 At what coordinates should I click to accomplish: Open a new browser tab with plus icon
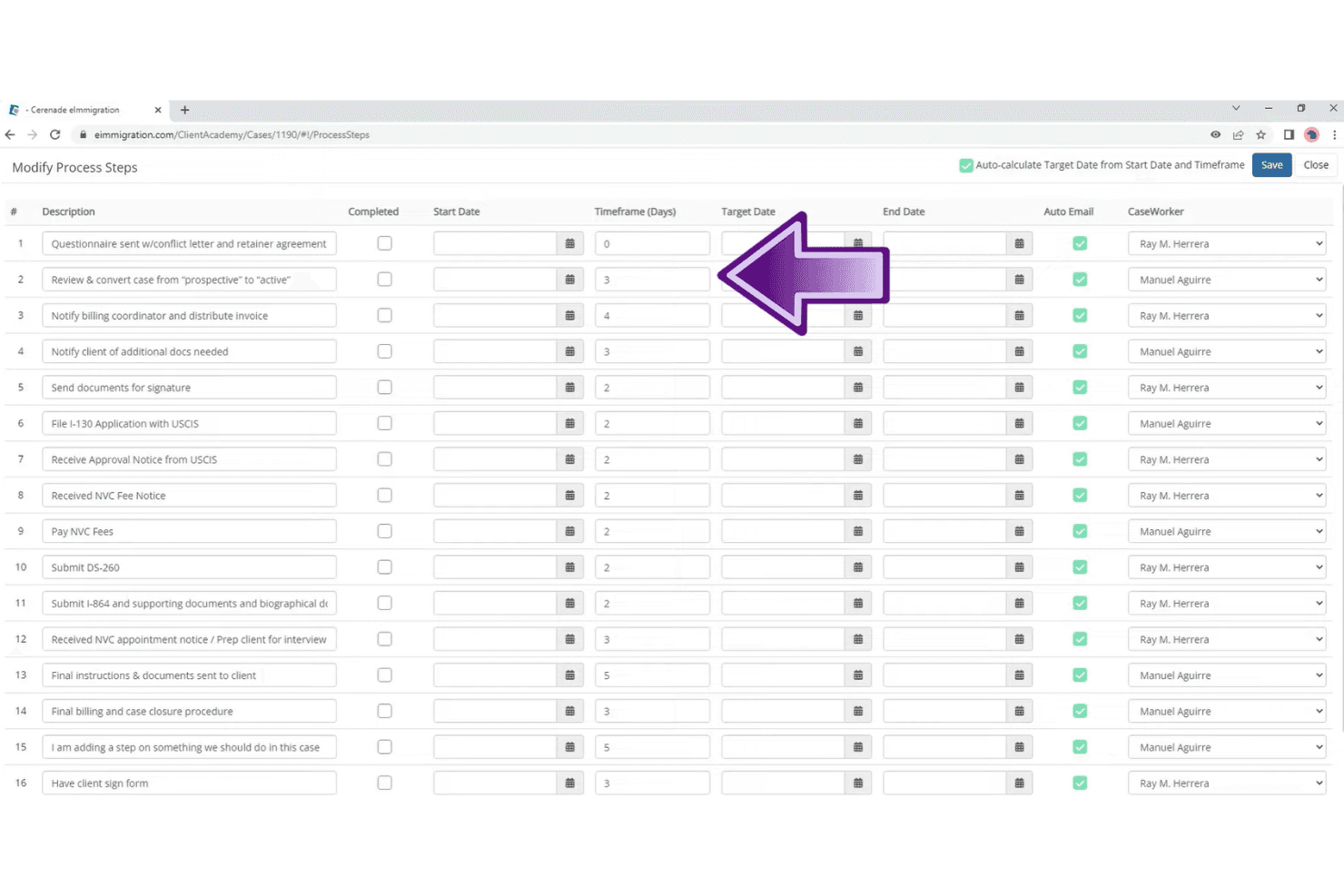[x=184, y=110]
